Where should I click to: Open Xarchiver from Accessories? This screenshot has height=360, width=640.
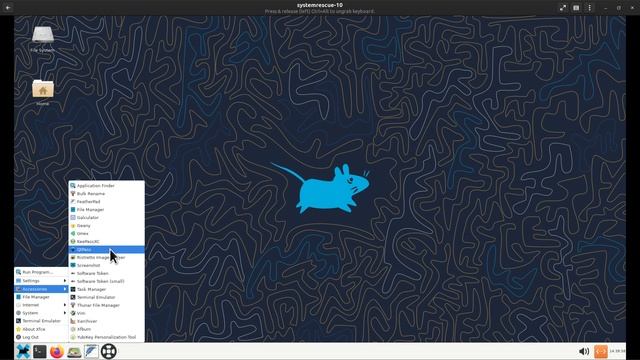point(107,321)
